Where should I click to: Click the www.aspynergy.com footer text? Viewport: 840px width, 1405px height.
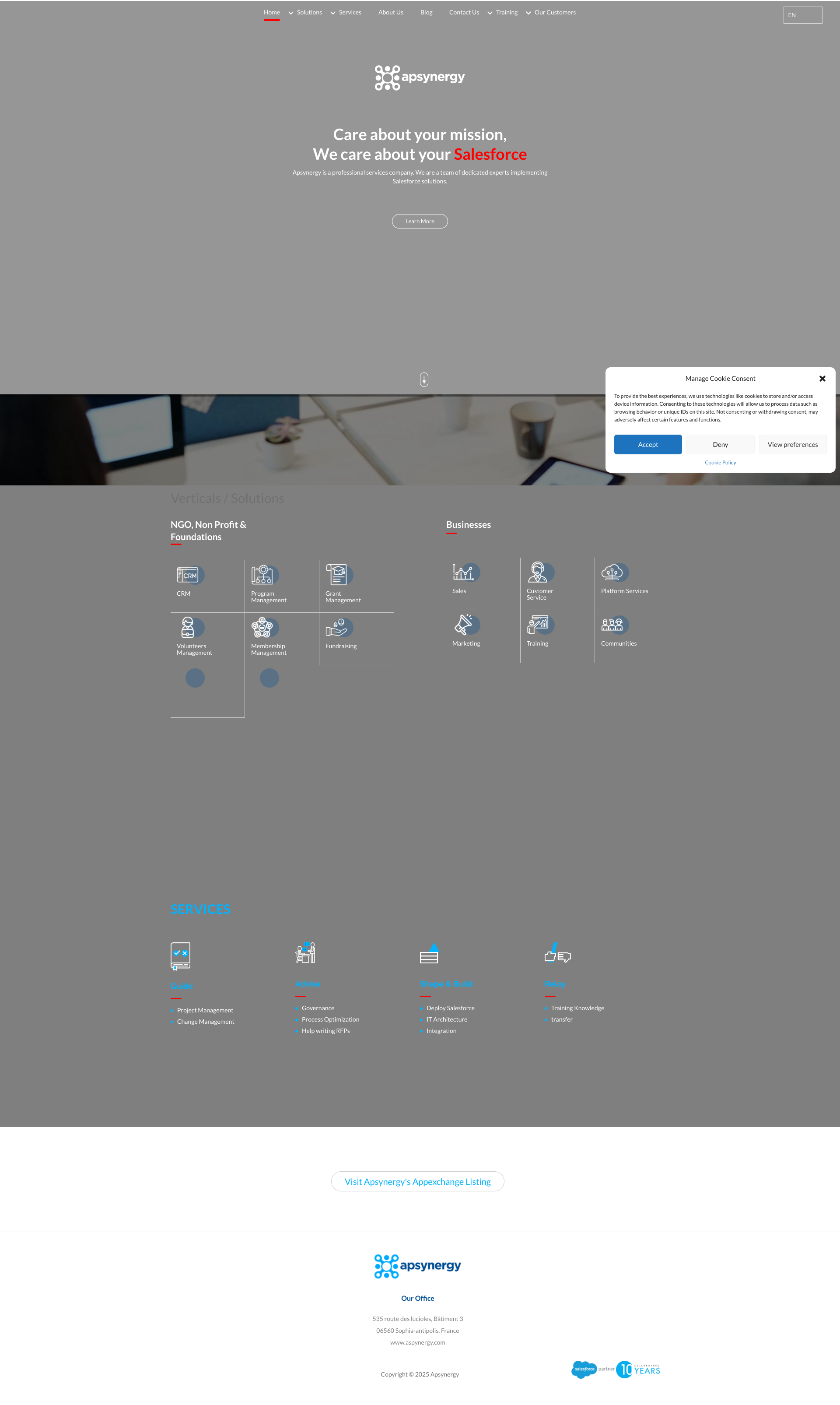point(418,1342)
